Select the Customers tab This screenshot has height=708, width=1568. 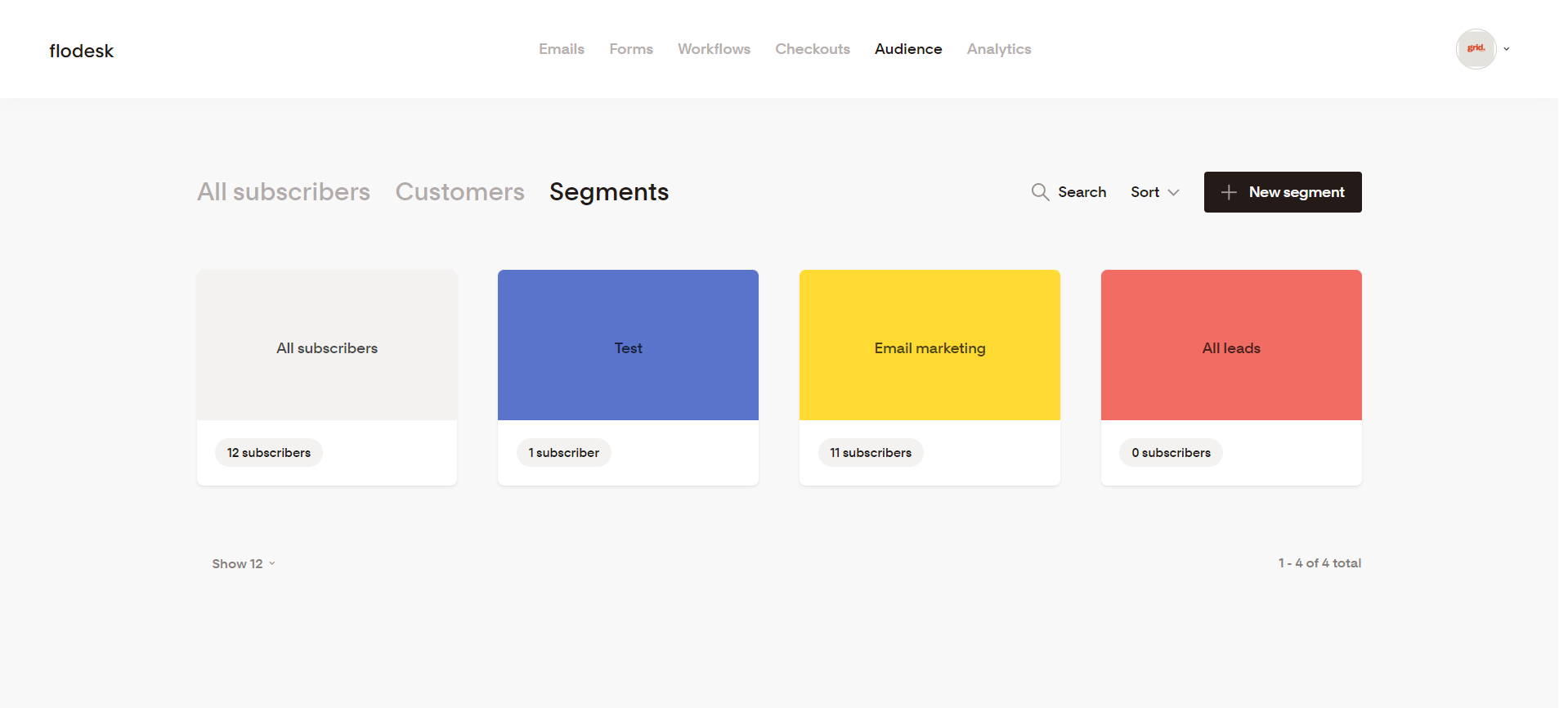pyautogui.click(x=459, y=192)
